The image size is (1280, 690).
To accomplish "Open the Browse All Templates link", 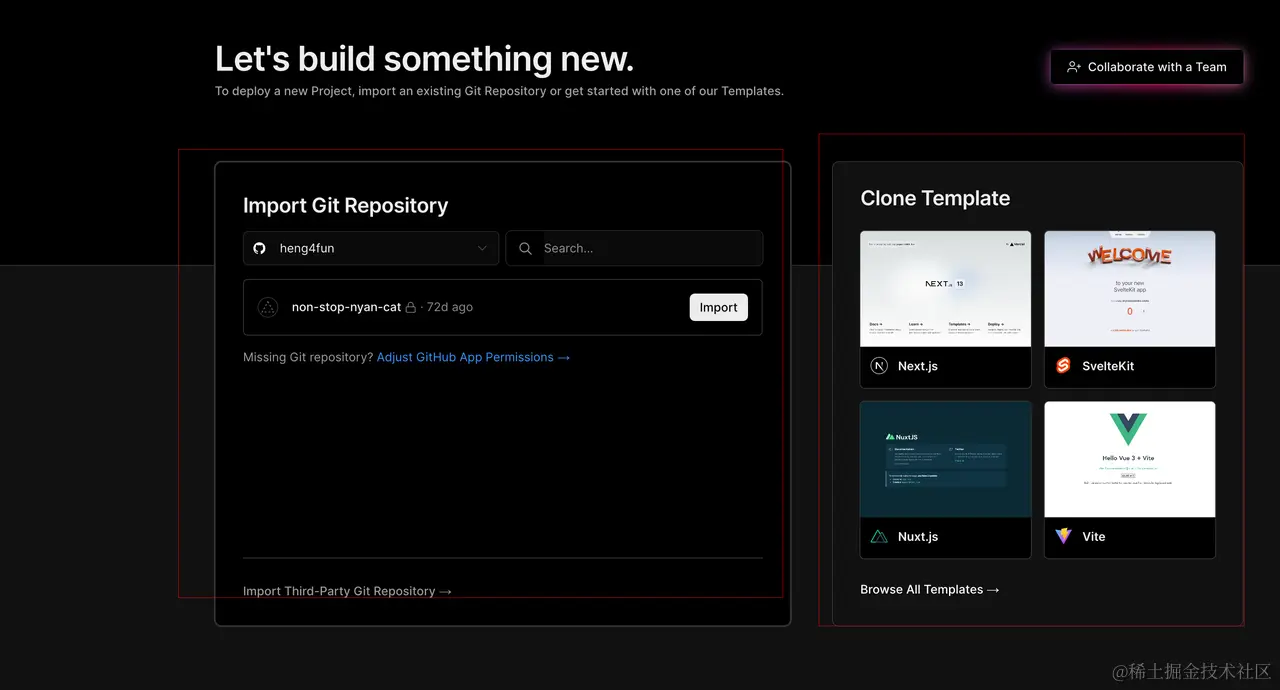I will pyautogui.click(x=930, y=590).
